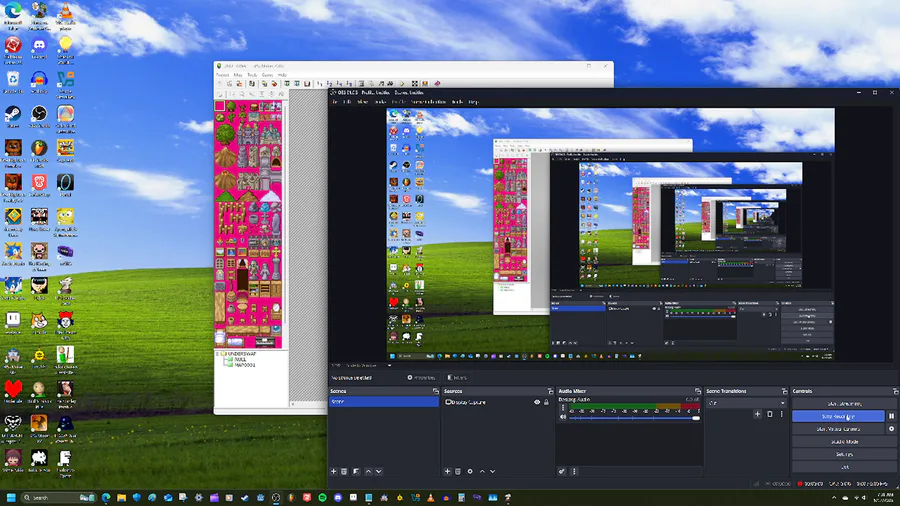Remove the scene transition with trash icon
900x506 pixels.
[x=770, y=414]
